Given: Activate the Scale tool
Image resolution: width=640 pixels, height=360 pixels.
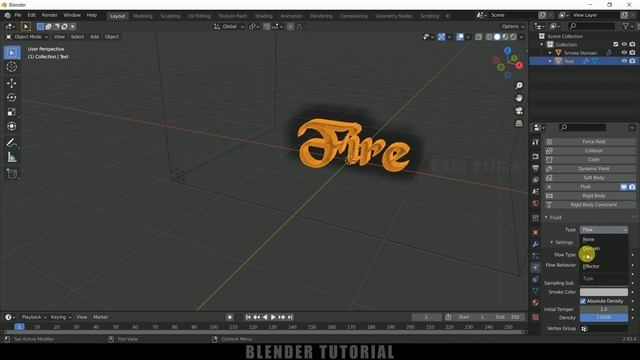Looking at the screenshot, I should (x=11, y=112).
